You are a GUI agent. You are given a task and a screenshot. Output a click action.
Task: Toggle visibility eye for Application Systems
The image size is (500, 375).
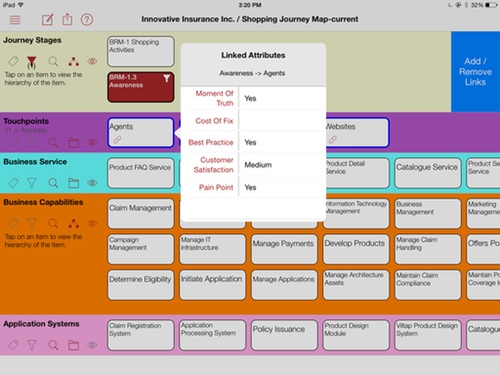tap(92, 345)
